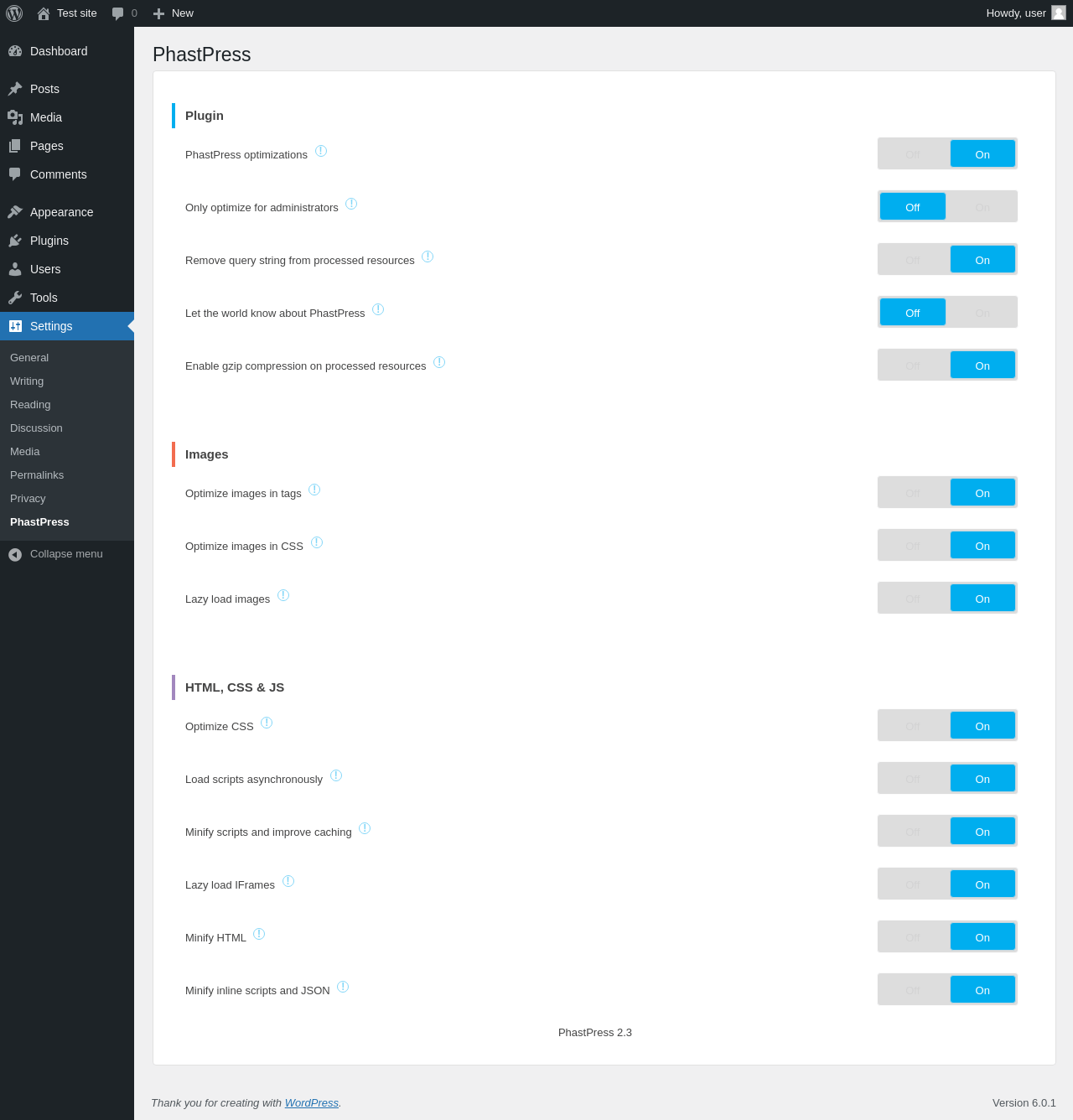Image resolution: width=1073 pixels, height=1120 pixels.
Task: Open Media settings submenu item
Action: coord(67,451)
